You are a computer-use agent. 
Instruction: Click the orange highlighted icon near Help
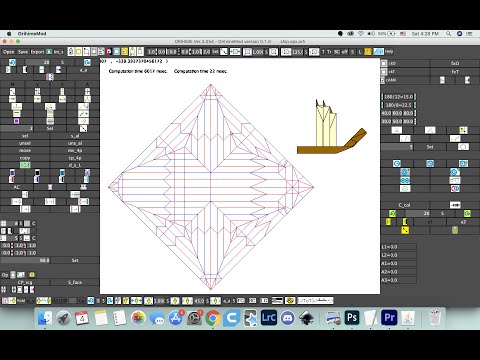coord(368,52)
